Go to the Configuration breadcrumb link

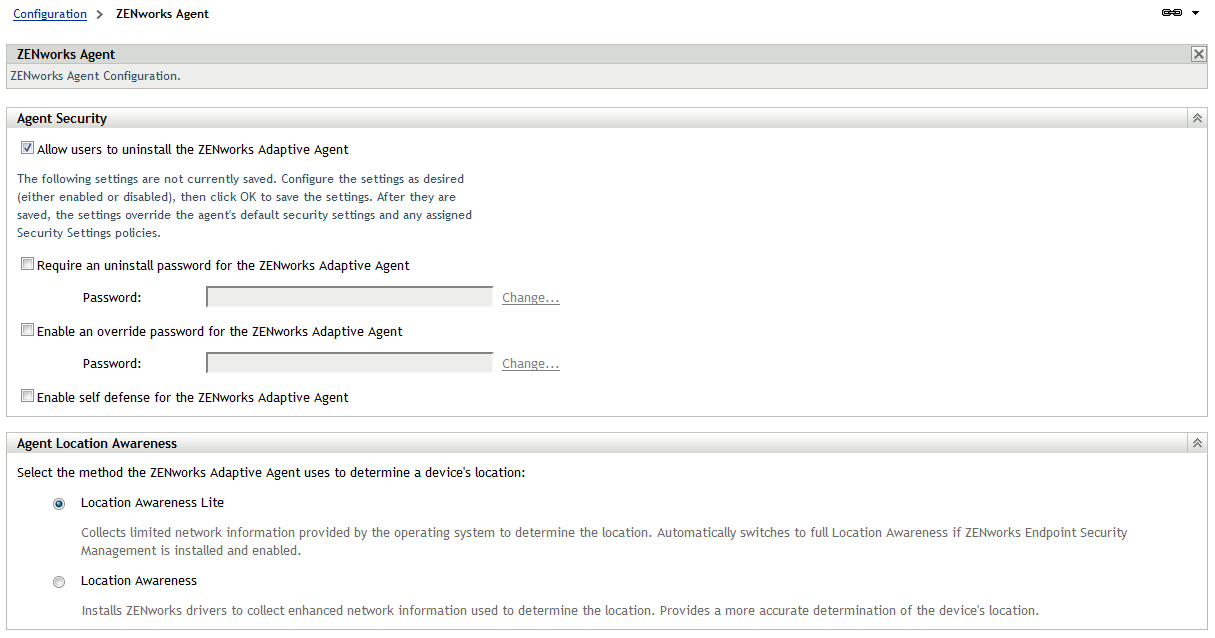click(x=50, y=14)
